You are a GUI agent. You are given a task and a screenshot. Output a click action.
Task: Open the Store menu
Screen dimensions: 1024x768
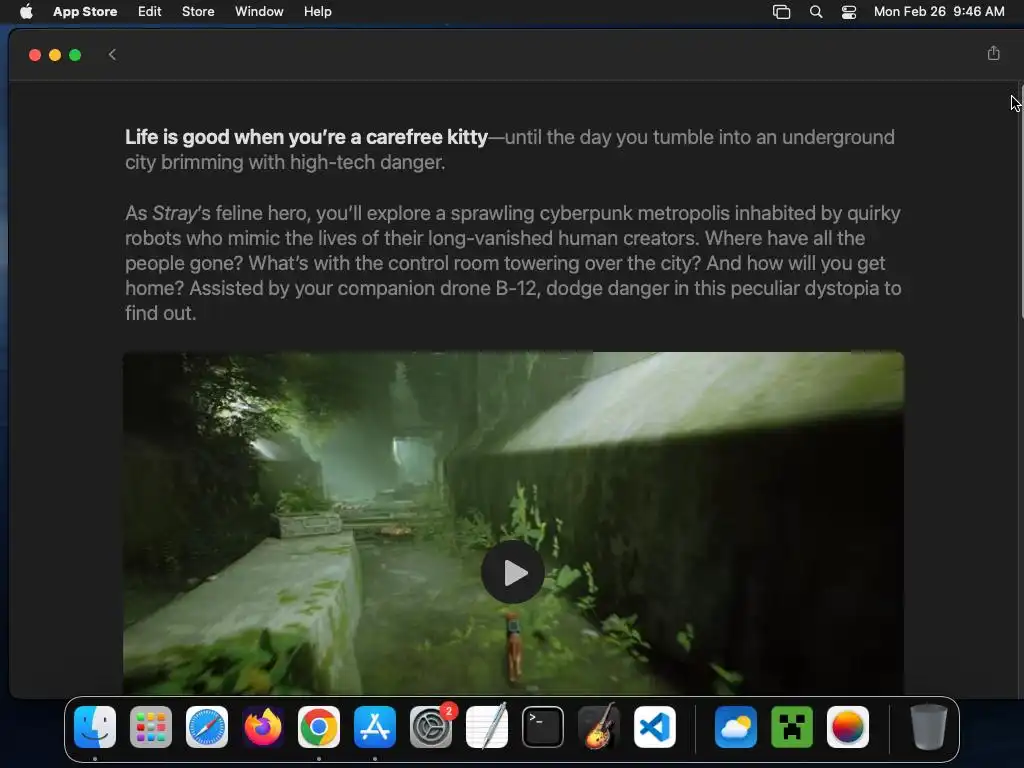pyautogui.click(x=198, y=12)
